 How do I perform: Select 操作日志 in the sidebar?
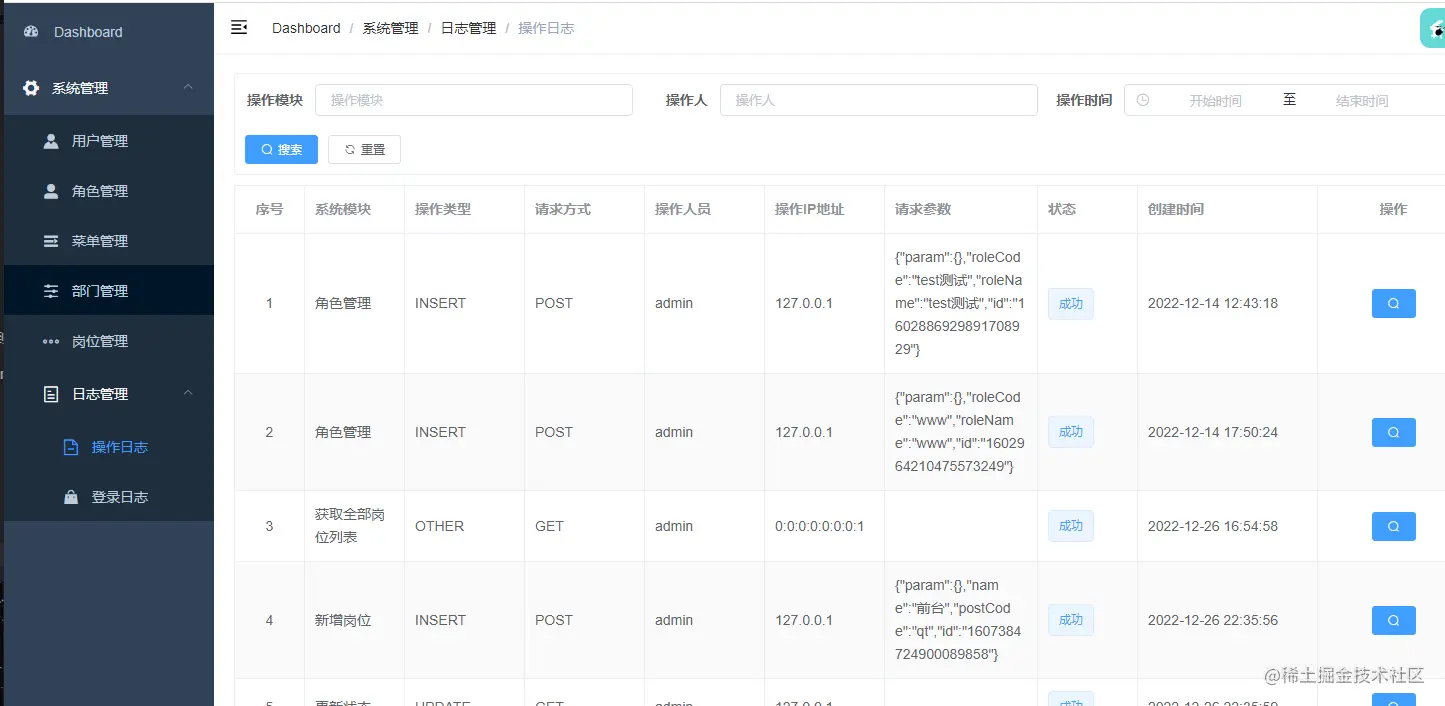[109, 447]
